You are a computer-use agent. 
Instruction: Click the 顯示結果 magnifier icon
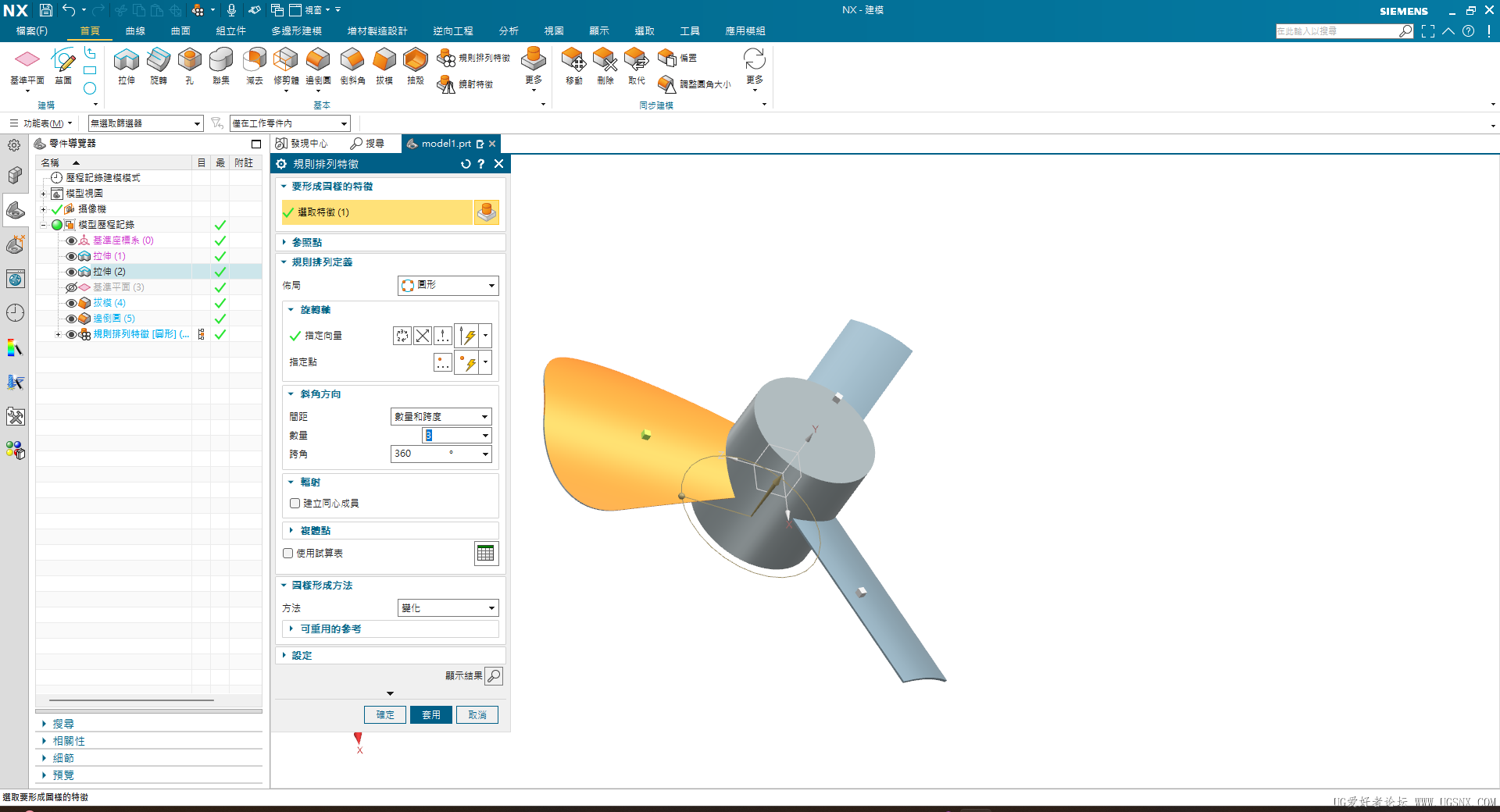[x=494, y=676]
